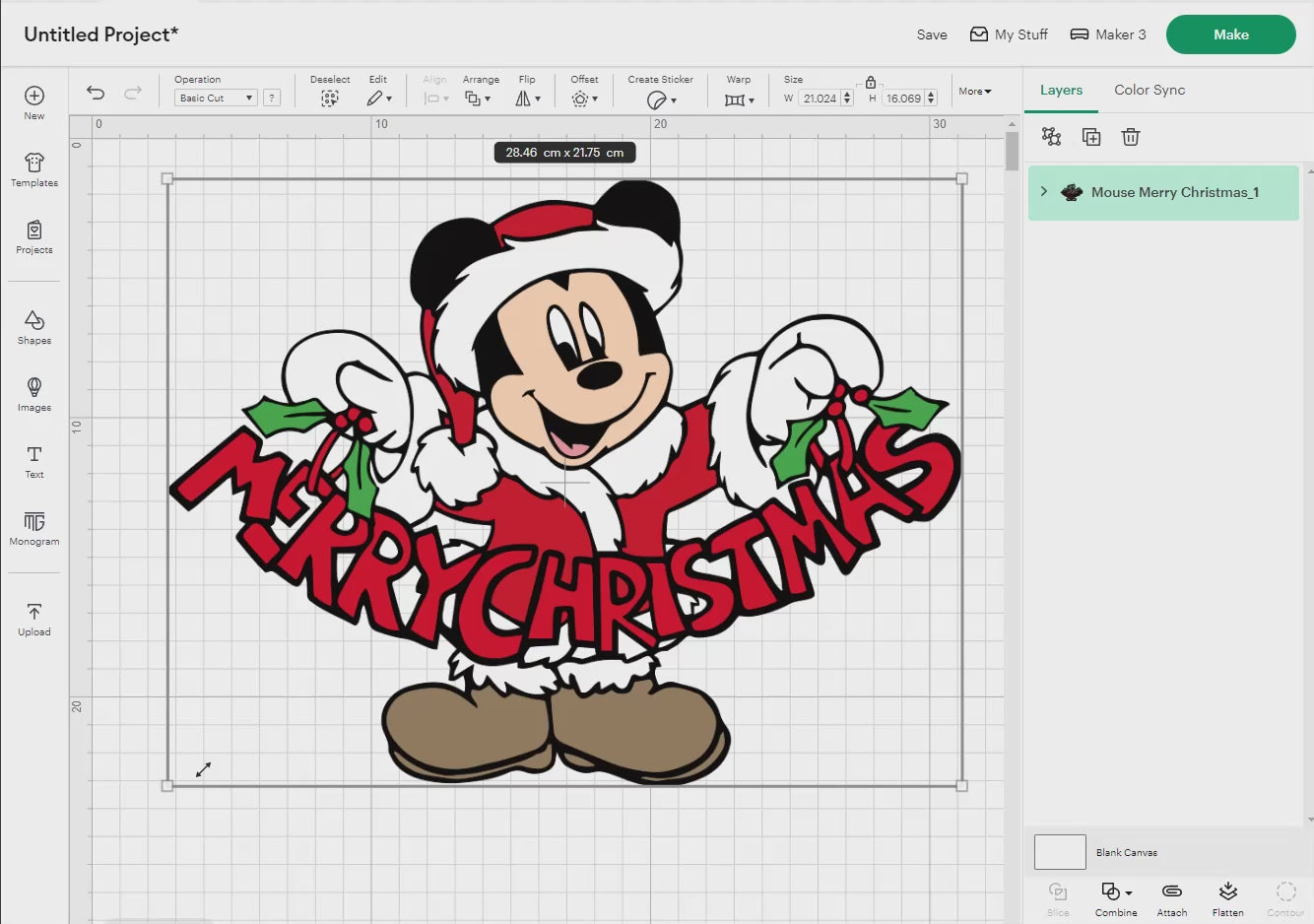This screenshot has width=1314, height=924.
Task: Open the Edit pencil menu
Action: [379, 99]
